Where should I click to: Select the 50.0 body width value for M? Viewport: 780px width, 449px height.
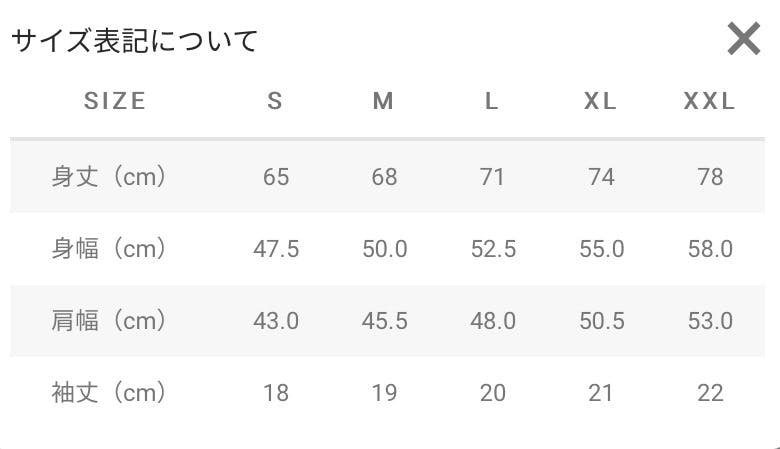point(385,249)
